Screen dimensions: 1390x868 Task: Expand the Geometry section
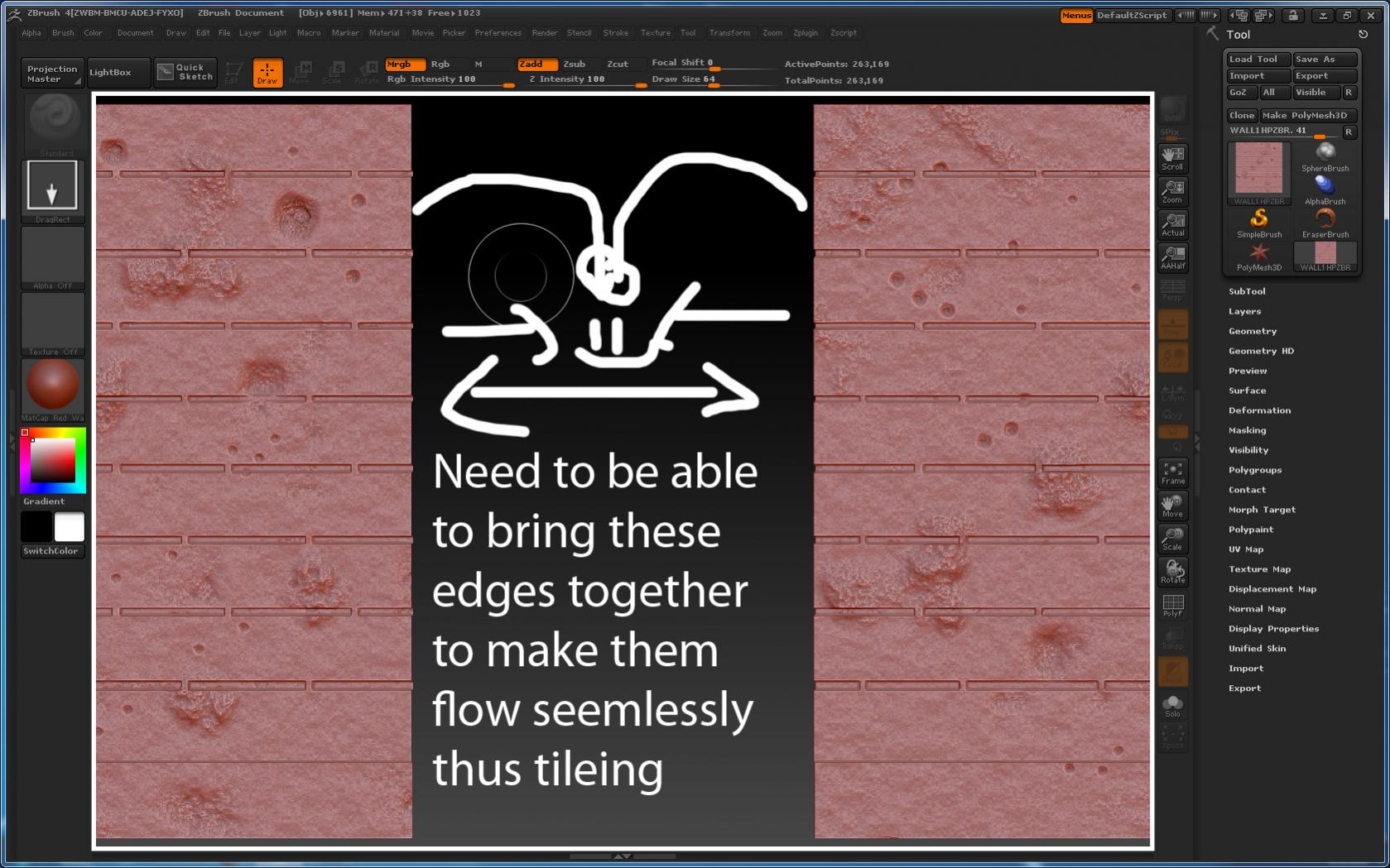(x=1252, y=331)
